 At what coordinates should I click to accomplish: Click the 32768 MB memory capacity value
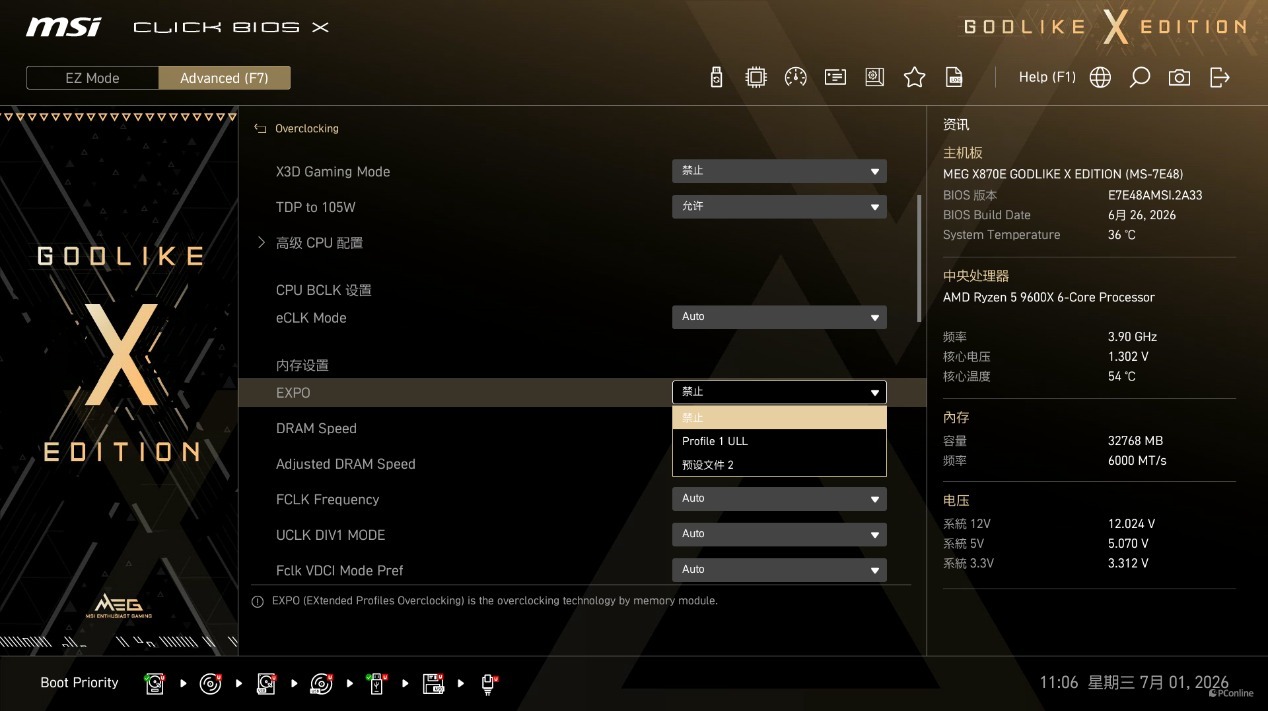pyautogui.click(x=1135, y=441)
